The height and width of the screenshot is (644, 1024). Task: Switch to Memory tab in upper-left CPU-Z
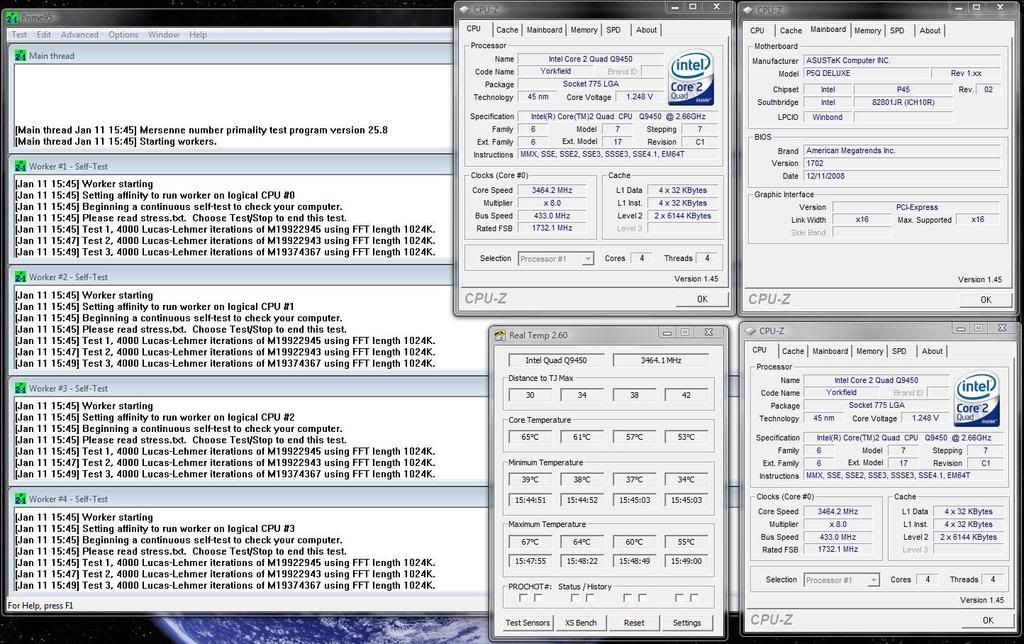pos(584,30)
